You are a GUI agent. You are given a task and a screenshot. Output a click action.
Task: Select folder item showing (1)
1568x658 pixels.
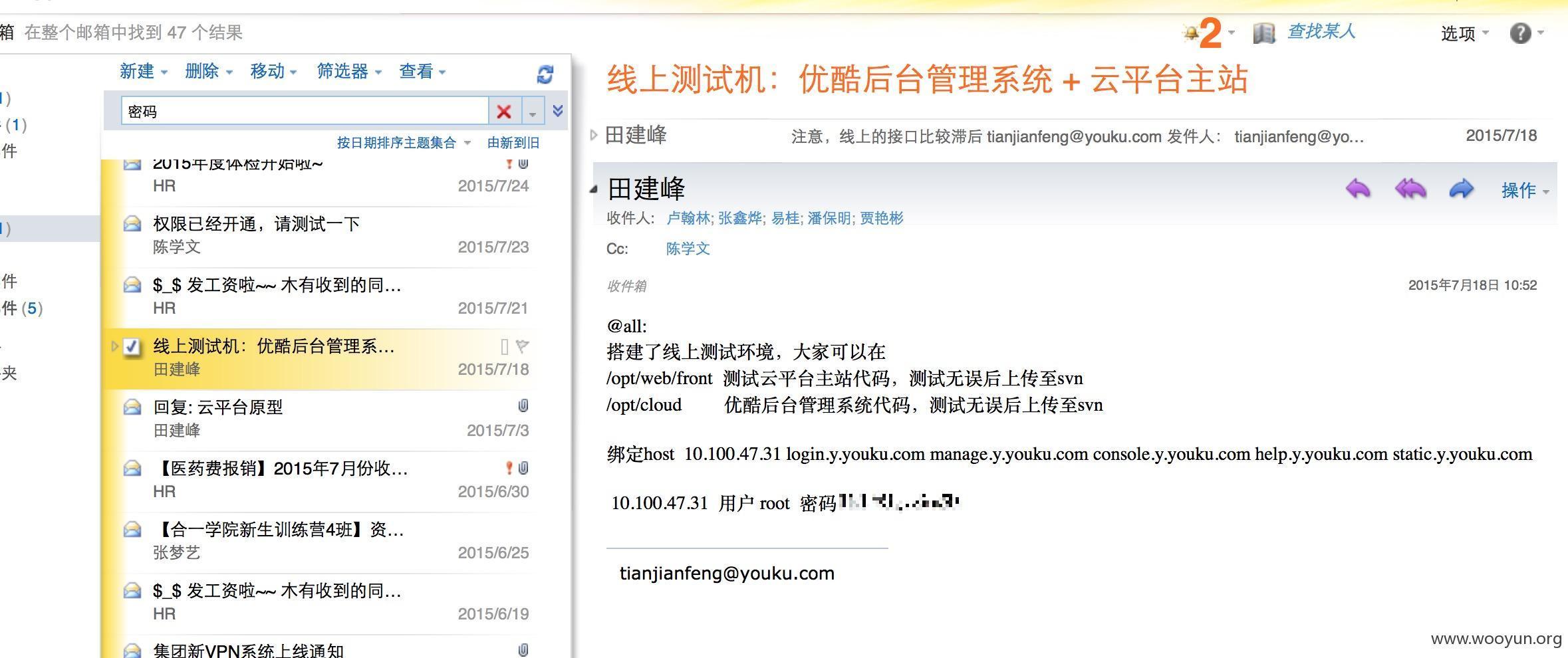click(15, 125)
